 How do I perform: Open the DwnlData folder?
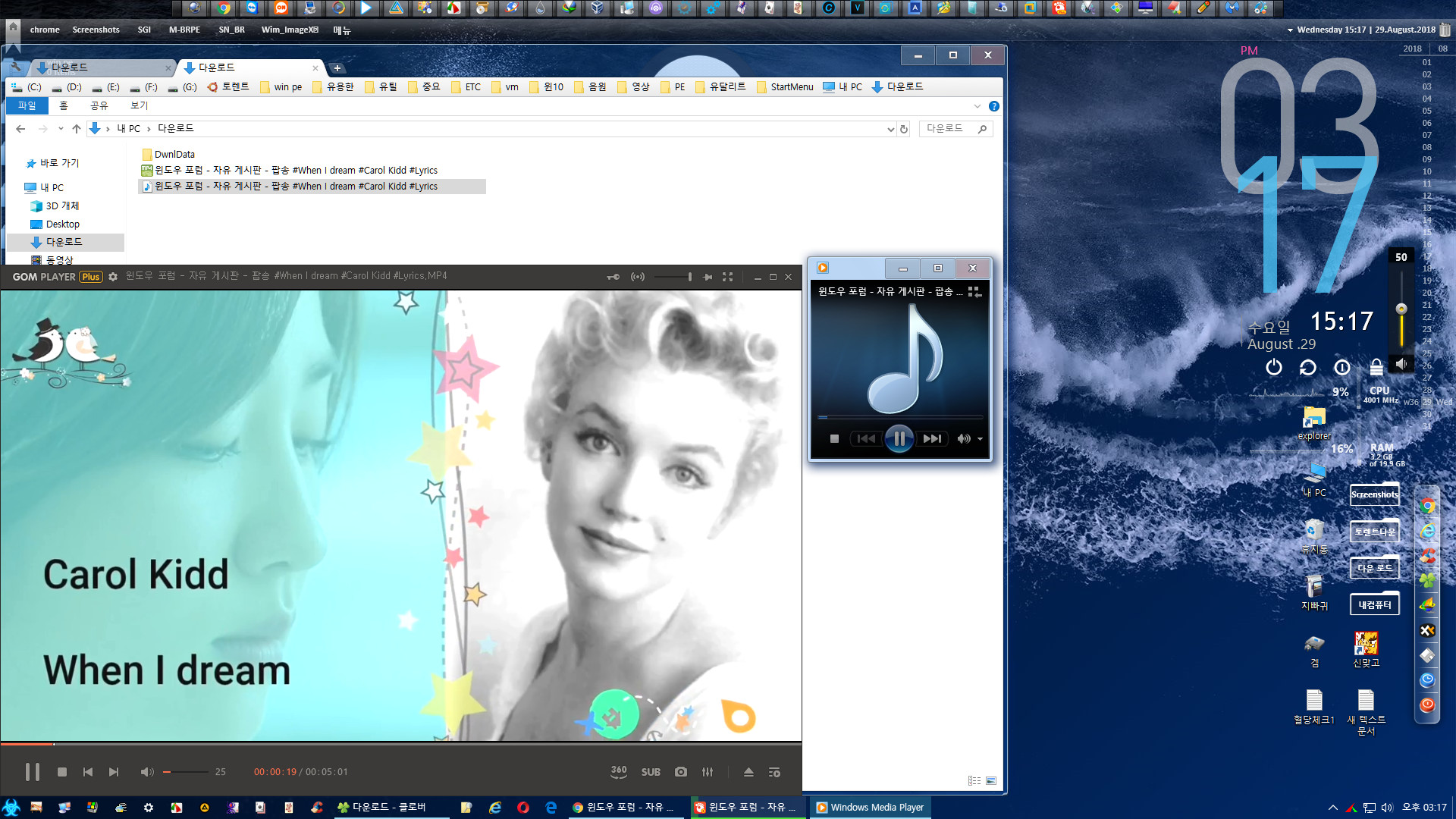pos(168,155)
